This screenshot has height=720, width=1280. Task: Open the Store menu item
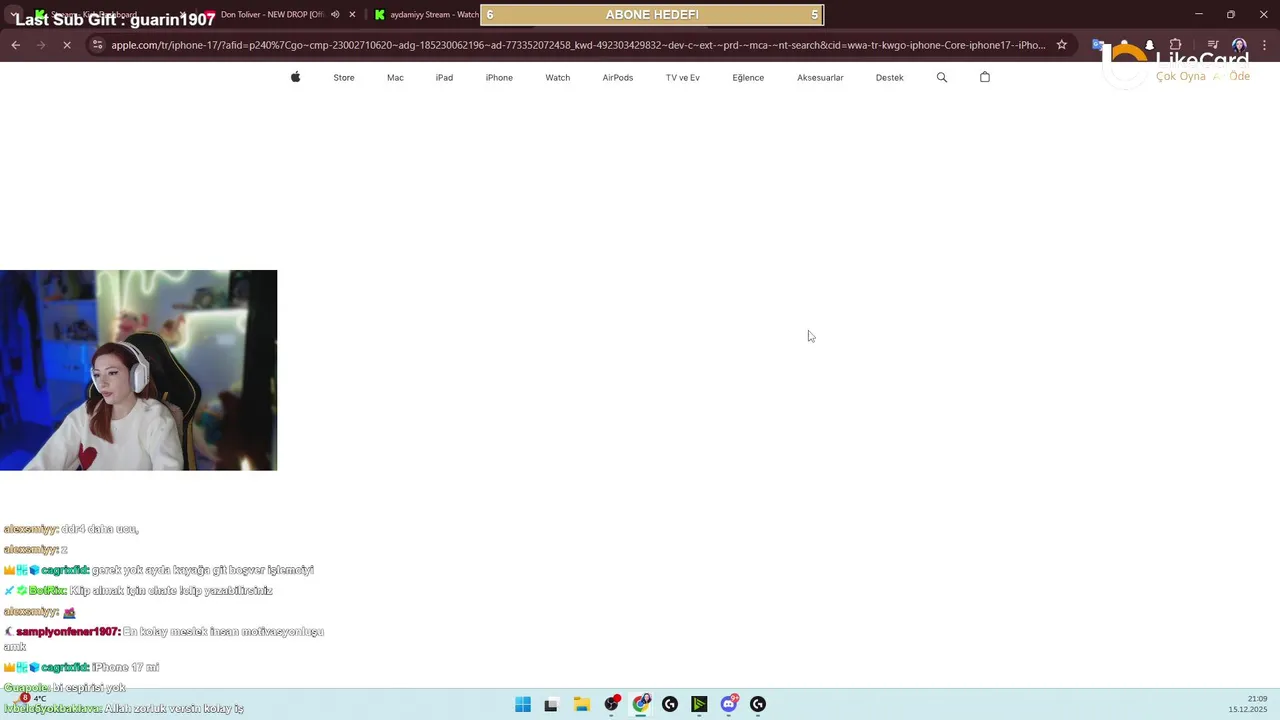(344, 77)
